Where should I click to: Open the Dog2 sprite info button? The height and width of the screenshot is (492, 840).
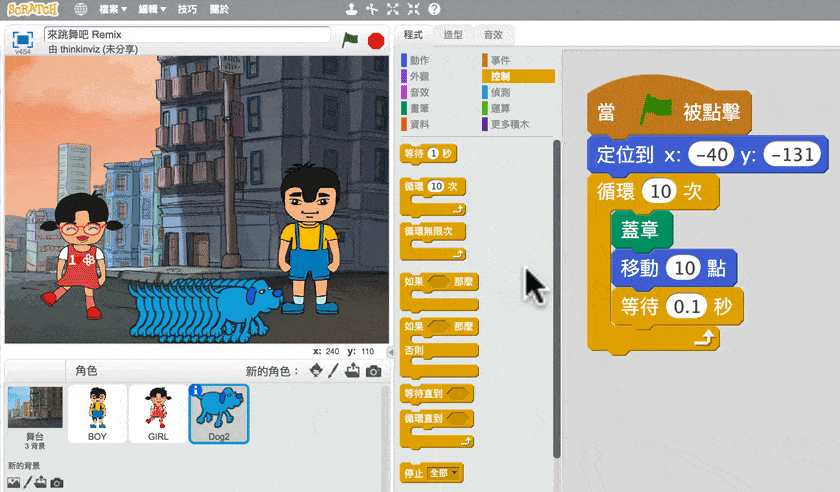tap(196, 391)
